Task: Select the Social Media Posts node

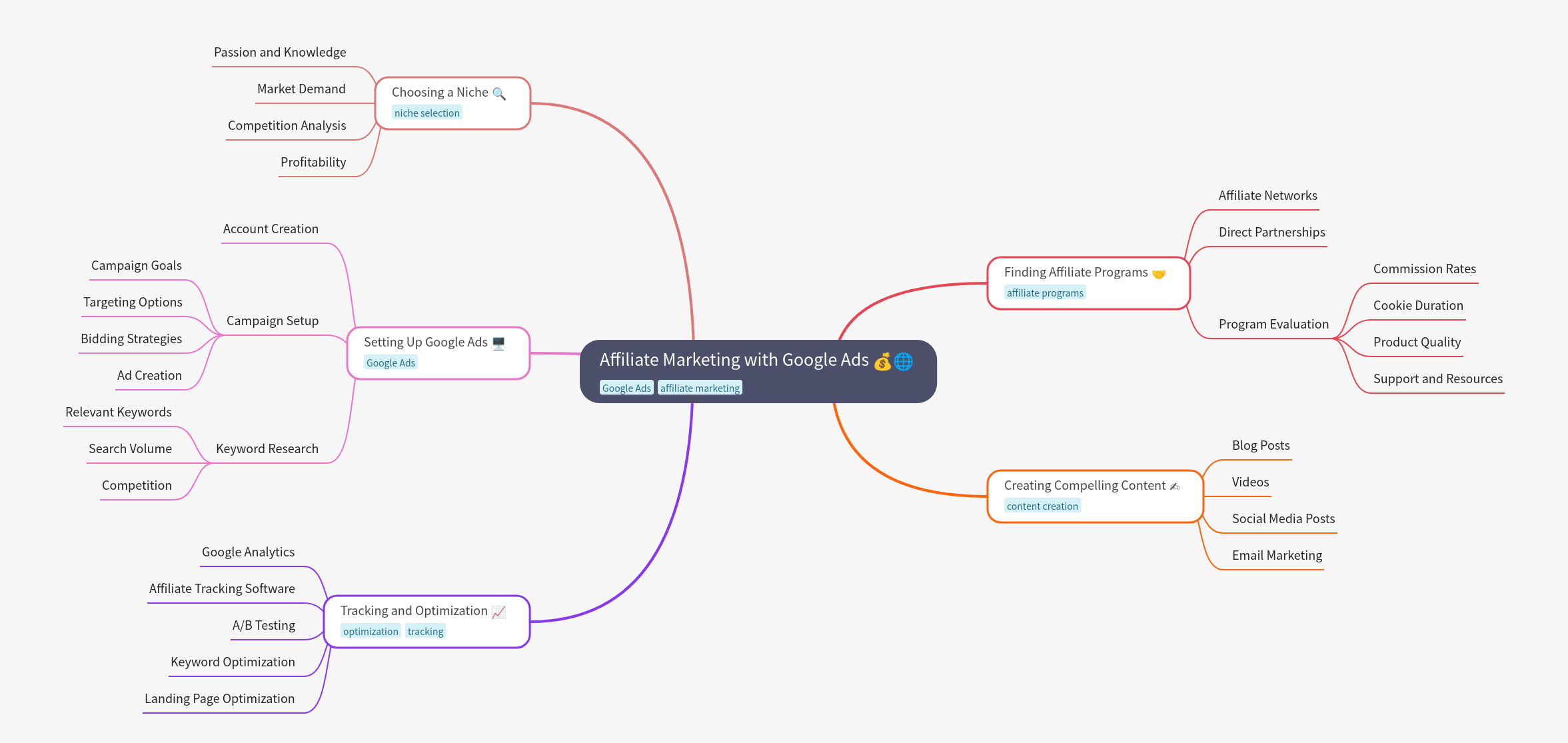Action: [x=1283, y=519]
